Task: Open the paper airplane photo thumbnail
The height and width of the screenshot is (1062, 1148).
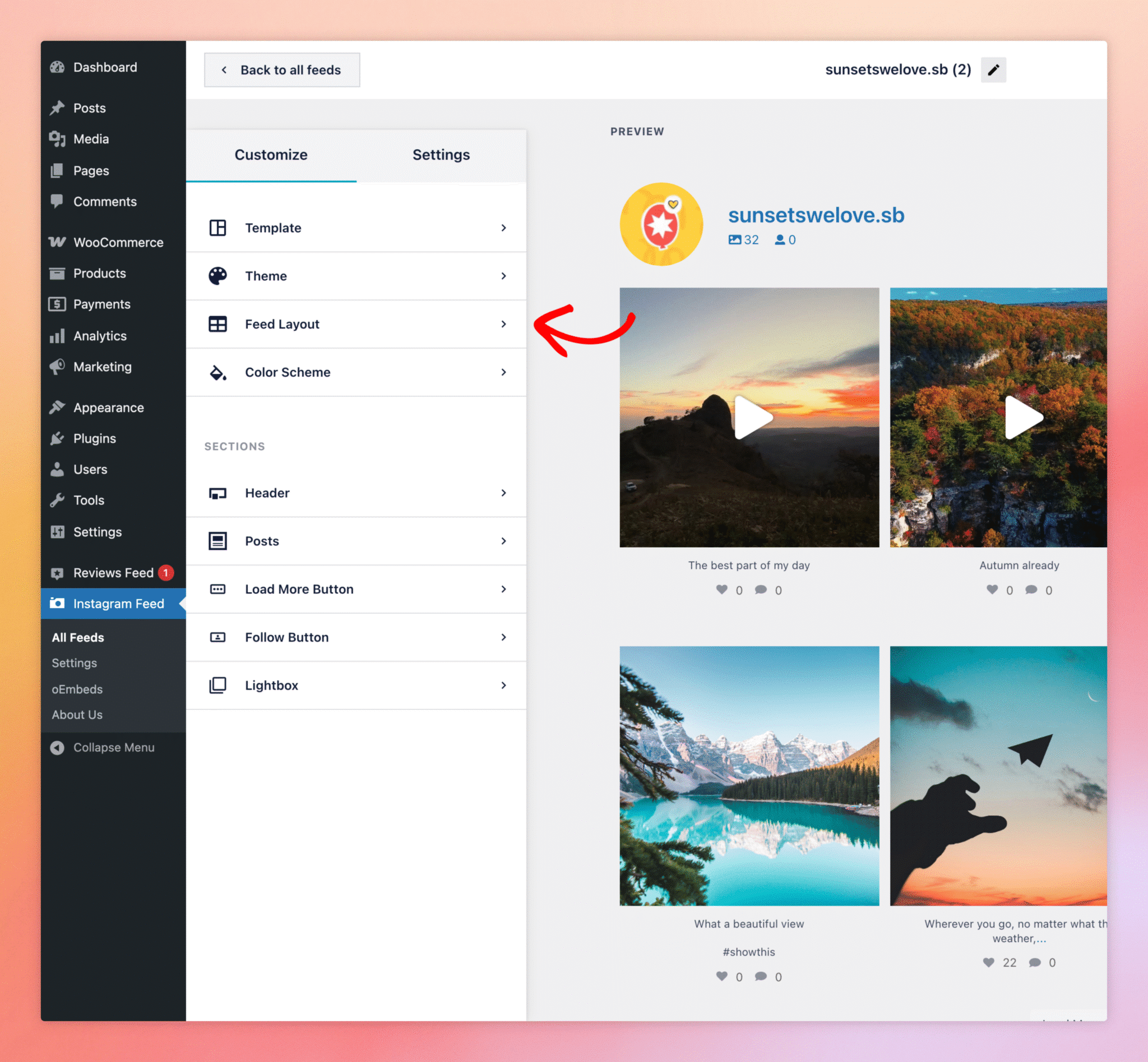Action: pyautogui.click(x=998, y=776)
